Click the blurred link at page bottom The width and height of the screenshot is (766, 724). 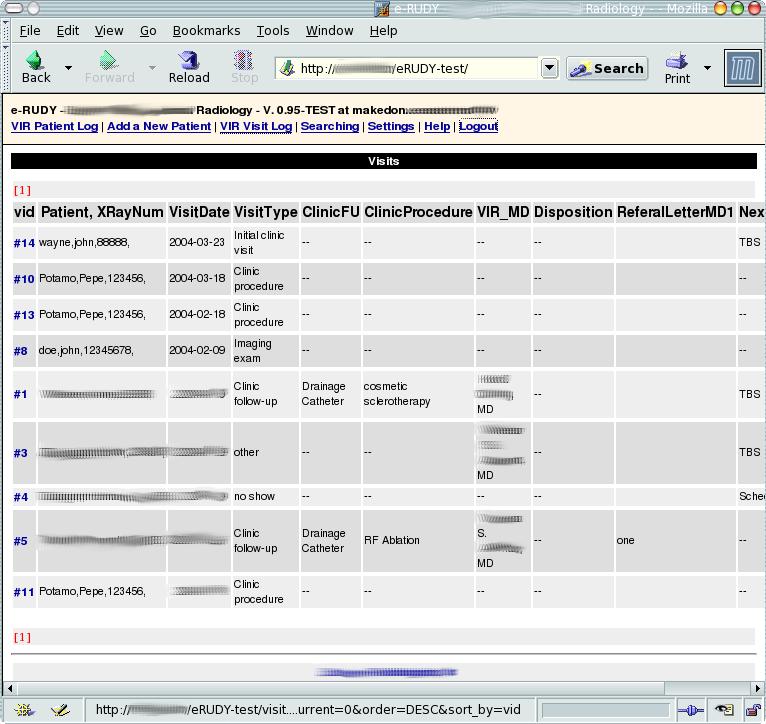(x=386, y=672)
